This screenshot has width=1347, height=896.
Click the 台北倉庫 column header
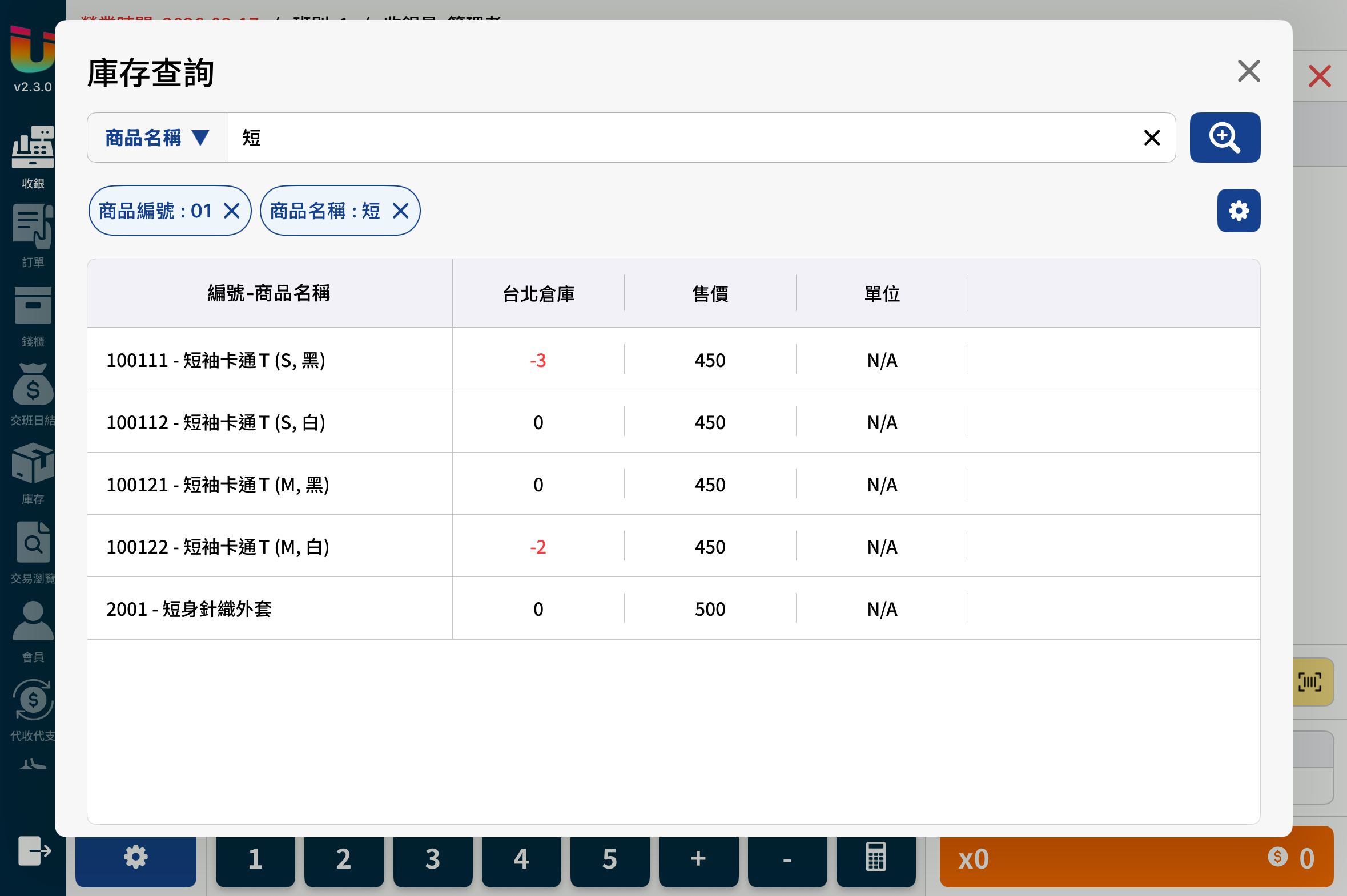538,294
